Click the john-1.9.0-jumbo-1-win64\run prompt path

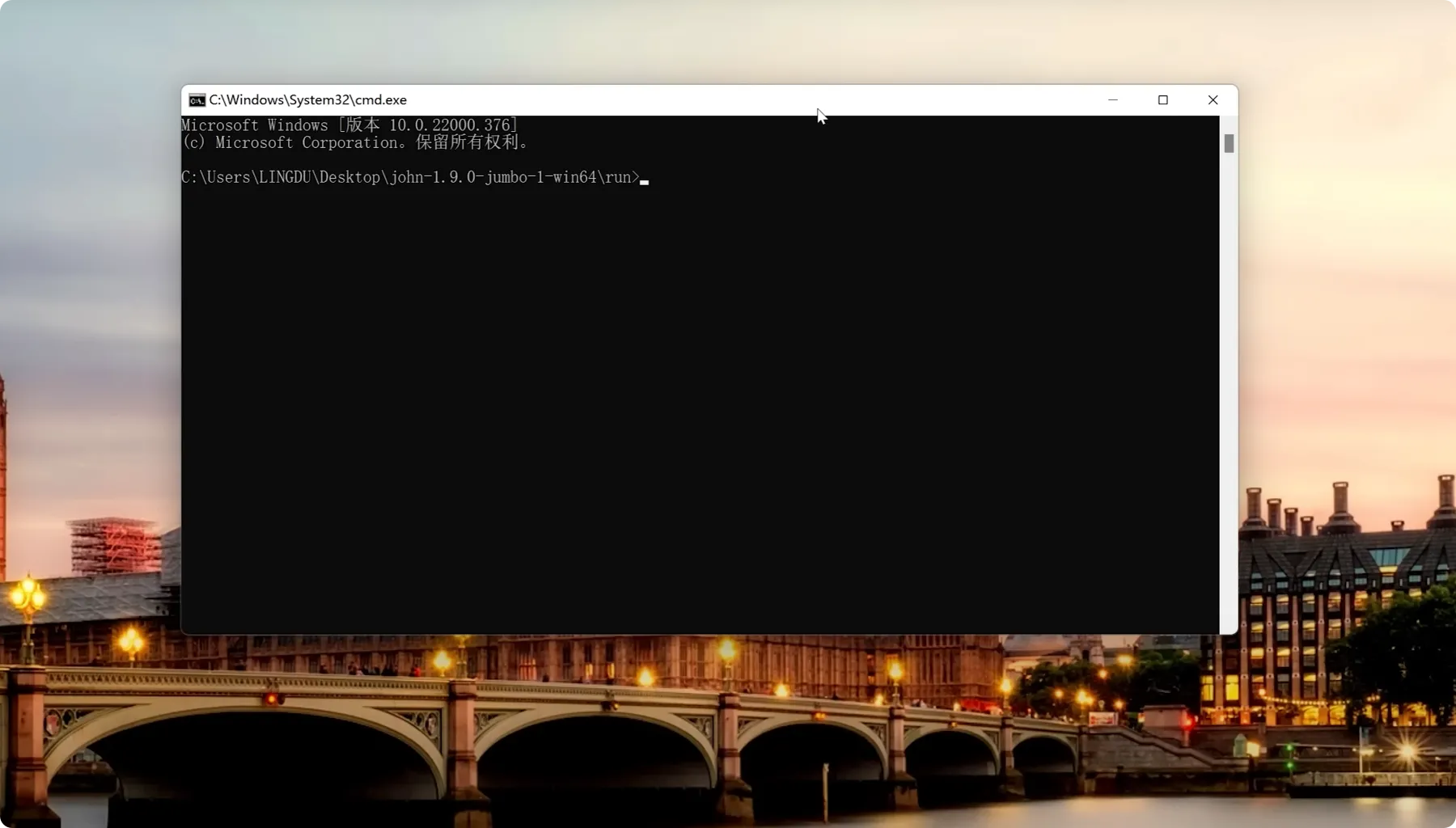[x=410, y=177]
